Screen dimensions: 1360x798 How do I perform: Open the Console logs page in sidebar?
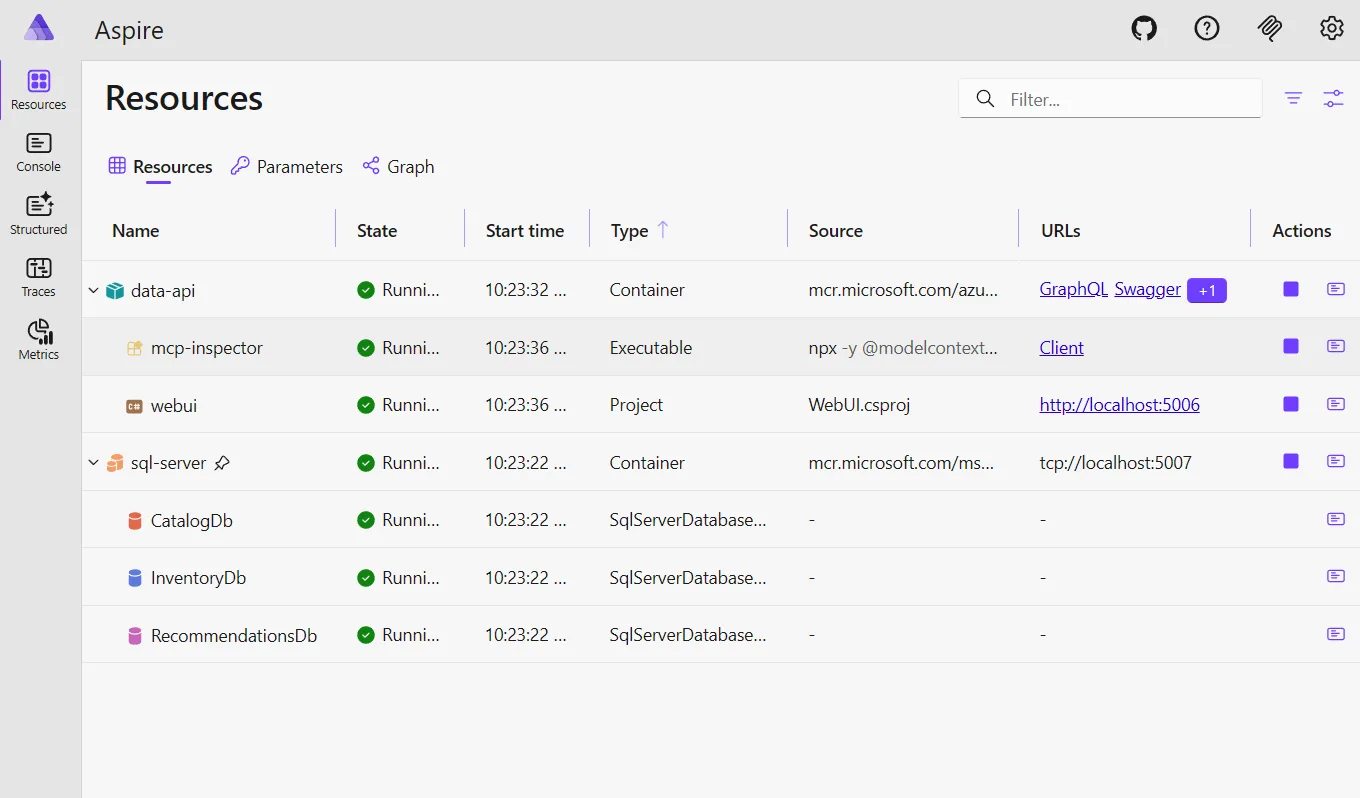(39, 153)
